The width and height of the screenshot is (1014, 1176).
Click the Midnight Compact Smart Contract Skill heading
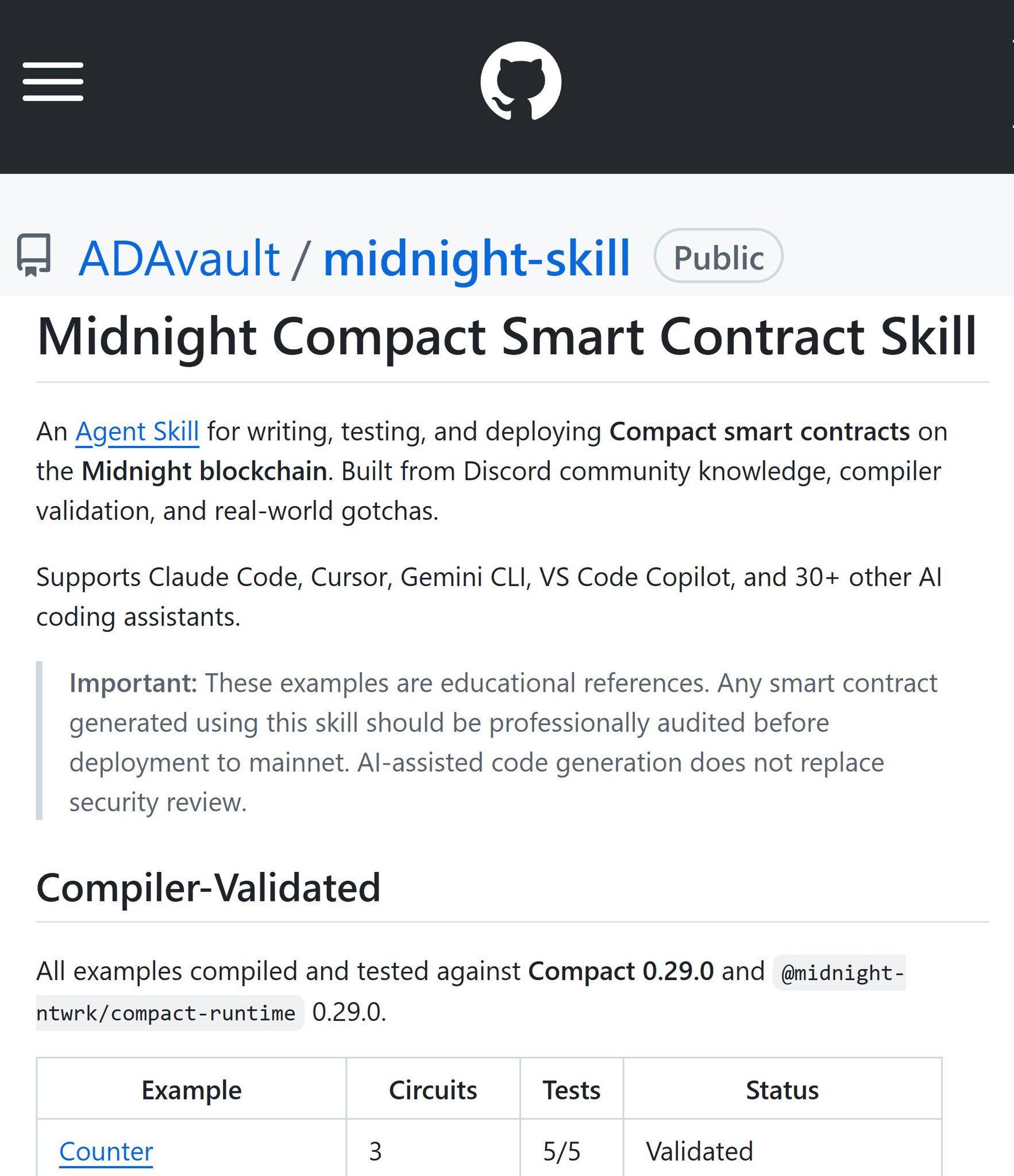(x=507, y=337)
